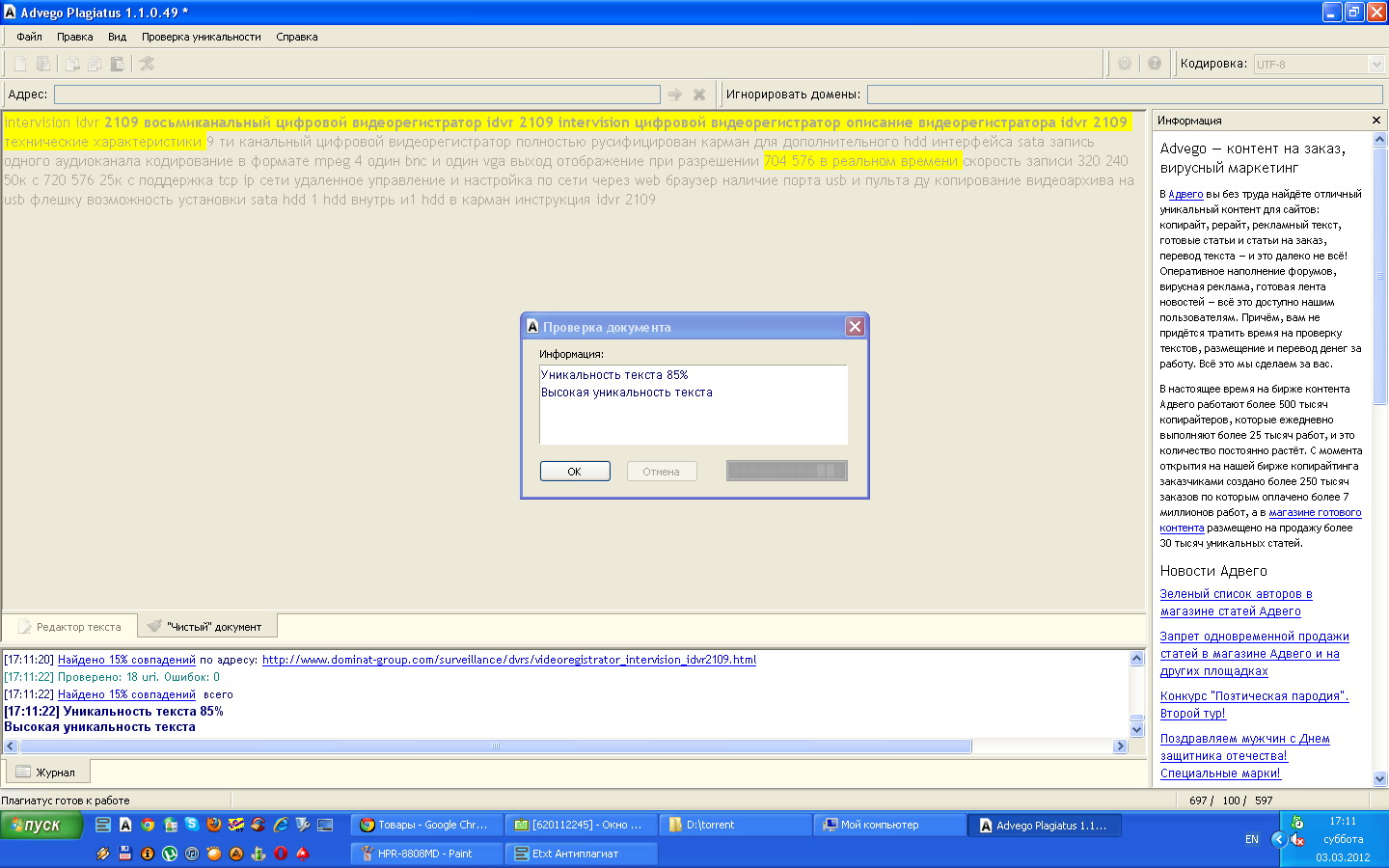Viewport: 1389px width, 868px height.
Task: Launch Advego Plagiatus 'A' quick launch icon
Action: click(125, 825)
